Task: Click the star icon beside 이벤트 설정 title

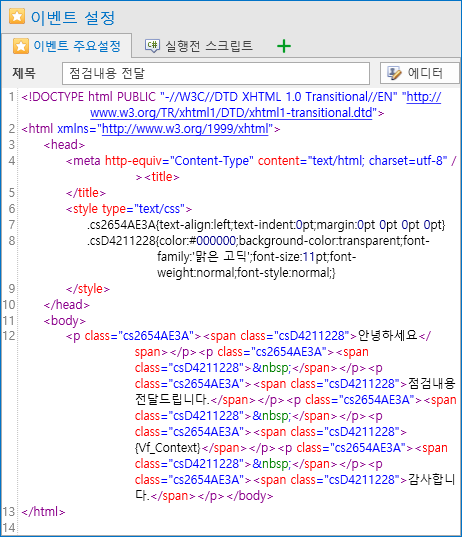Action: click(x=17, y=16)
